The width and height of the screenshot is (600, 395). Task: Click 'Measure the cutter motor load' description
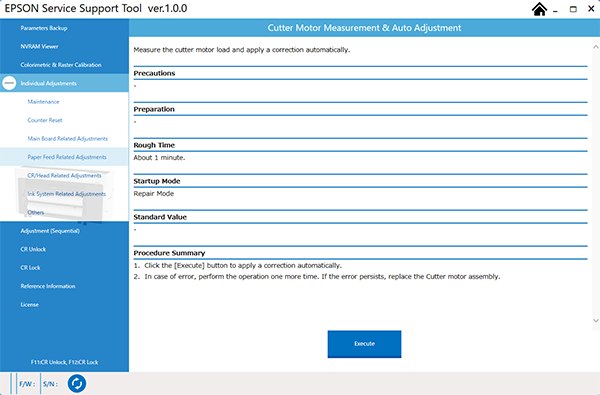click(242, 50)
